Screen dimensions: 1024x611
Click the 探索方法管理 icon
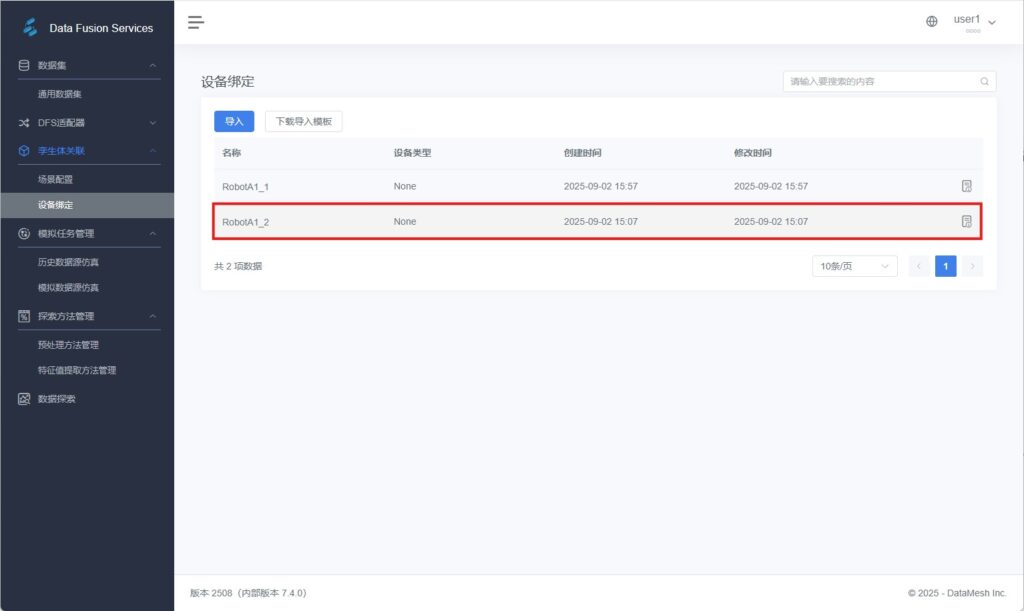pos(24,317)
